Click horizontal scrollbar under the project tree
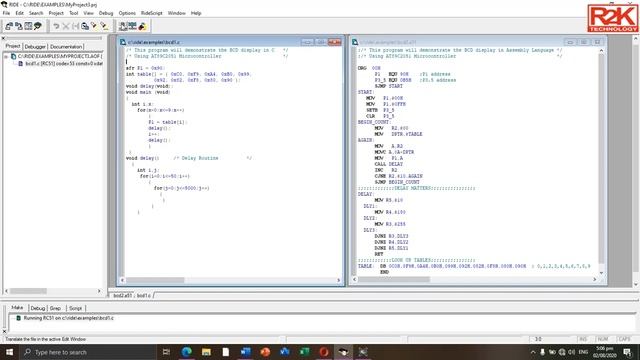640x360 pixels. coord(53,291)
